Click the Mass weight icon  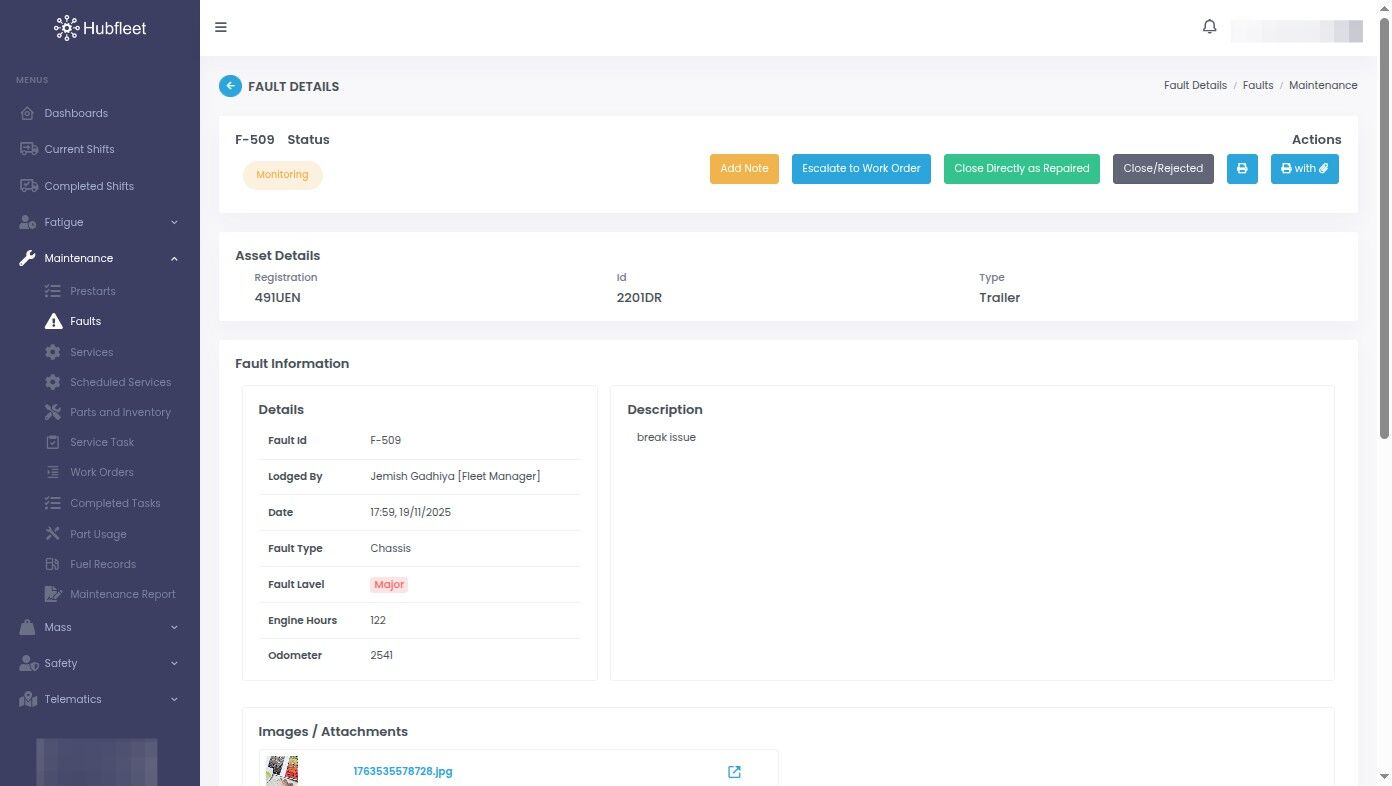coord(28,627)
